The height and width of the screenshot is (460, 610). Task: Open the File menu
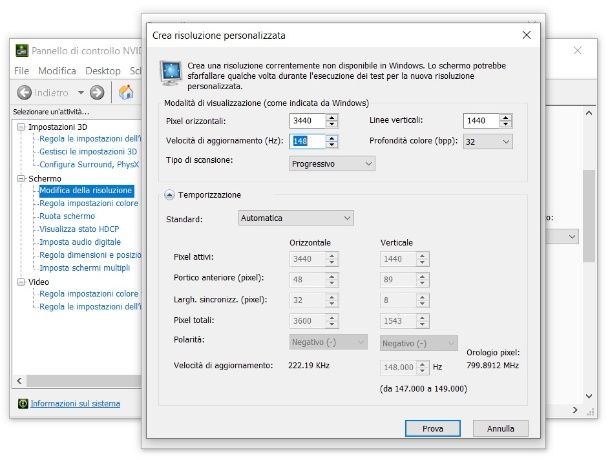21,71
